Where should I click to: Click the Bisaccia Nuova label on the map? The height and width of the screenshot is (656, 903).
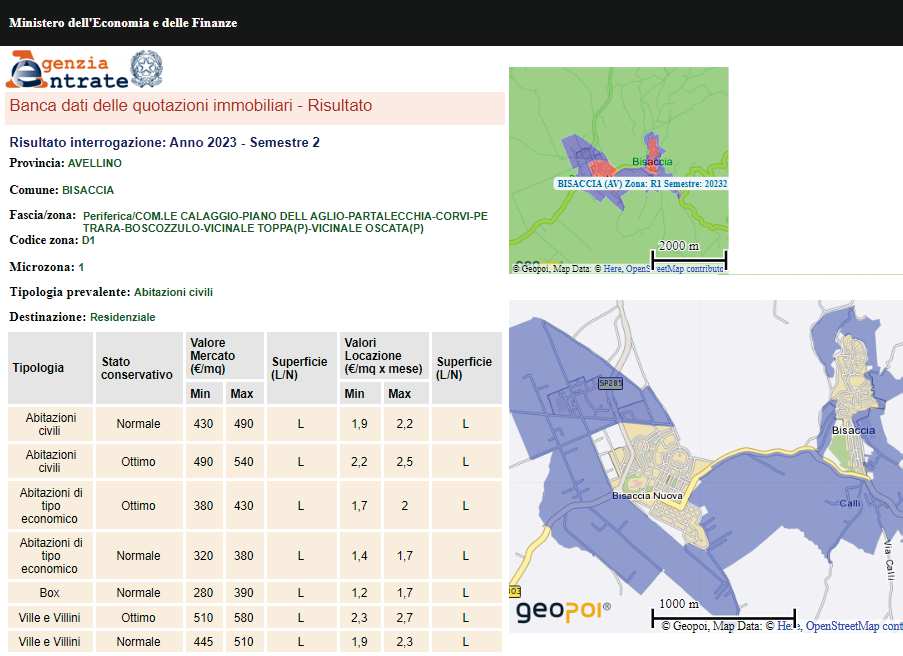pos(646,495)
